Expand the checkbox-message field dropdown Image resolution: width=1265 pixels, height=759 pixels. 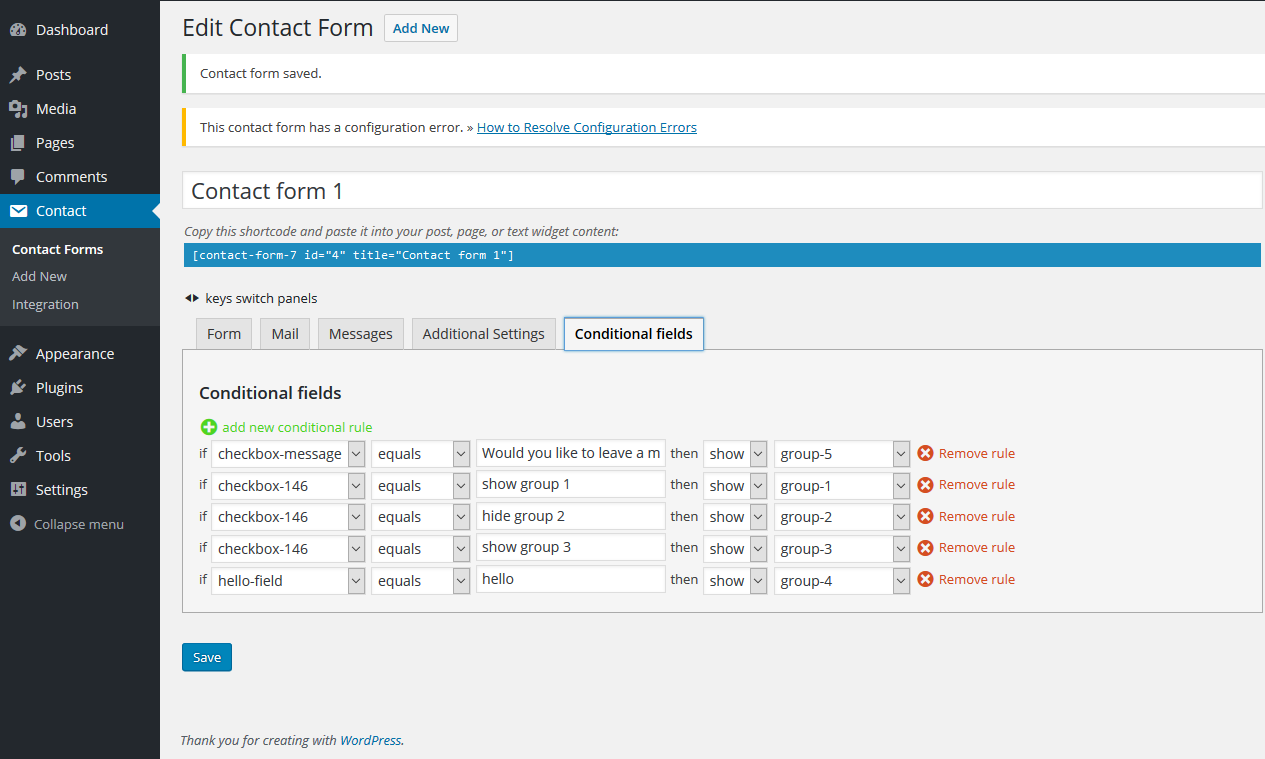(x=288, y=454)
